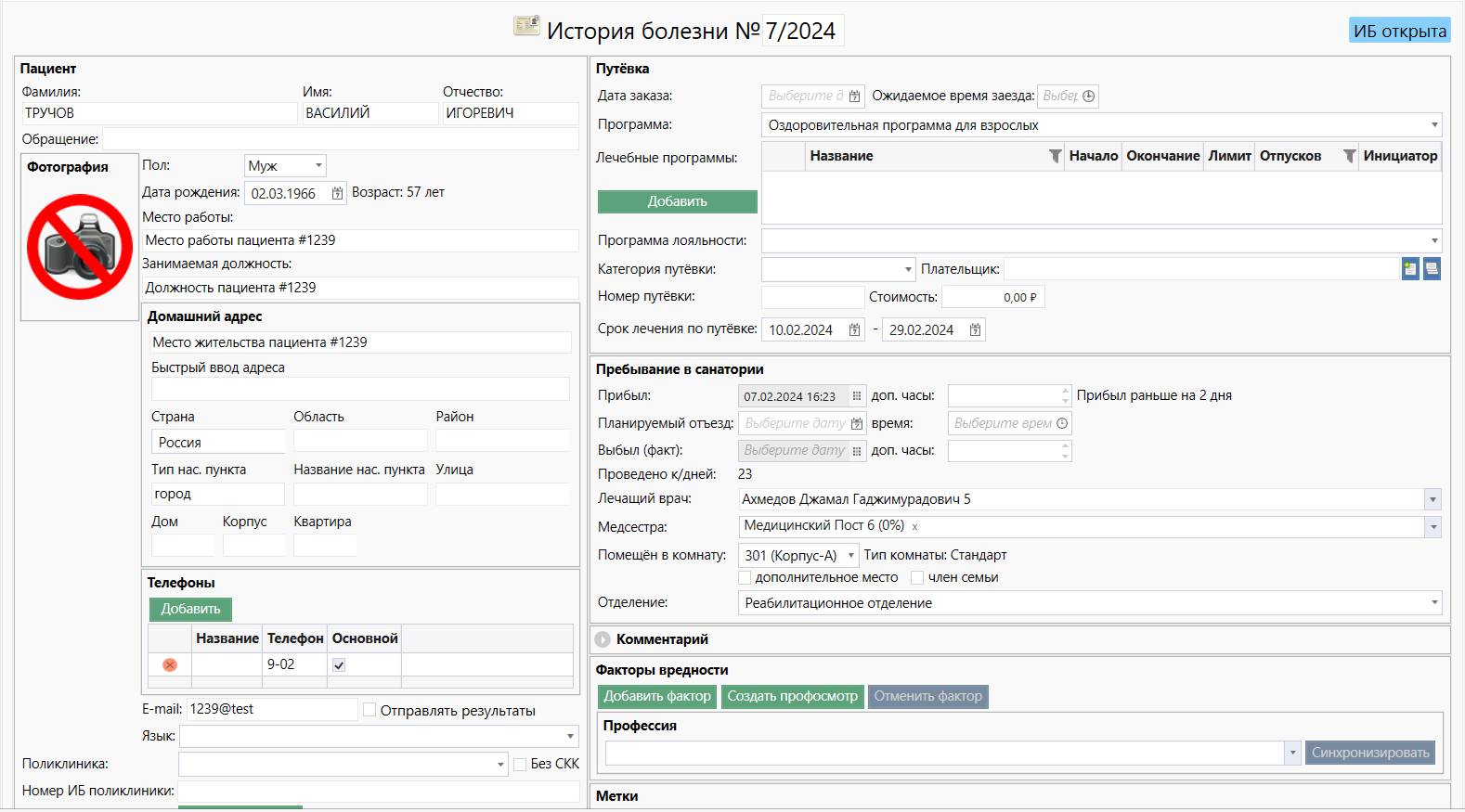Image resolution: width=1465 pixels, height=812 pixels.
Task: Check the дополнительное место box
Action: [x=745, y=578]
